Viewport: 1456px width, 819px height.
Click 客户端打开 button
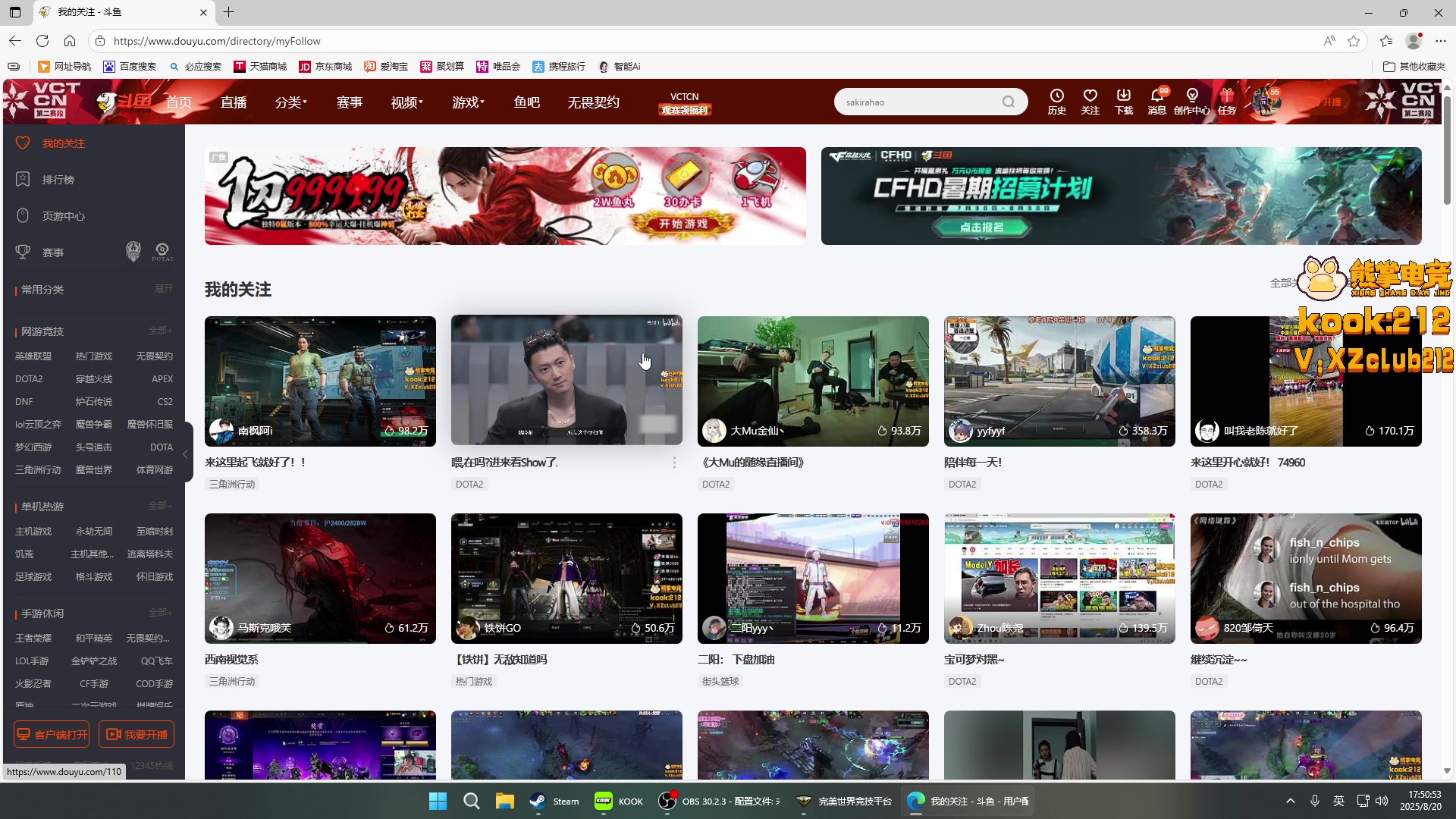click(x=52, y=734)
